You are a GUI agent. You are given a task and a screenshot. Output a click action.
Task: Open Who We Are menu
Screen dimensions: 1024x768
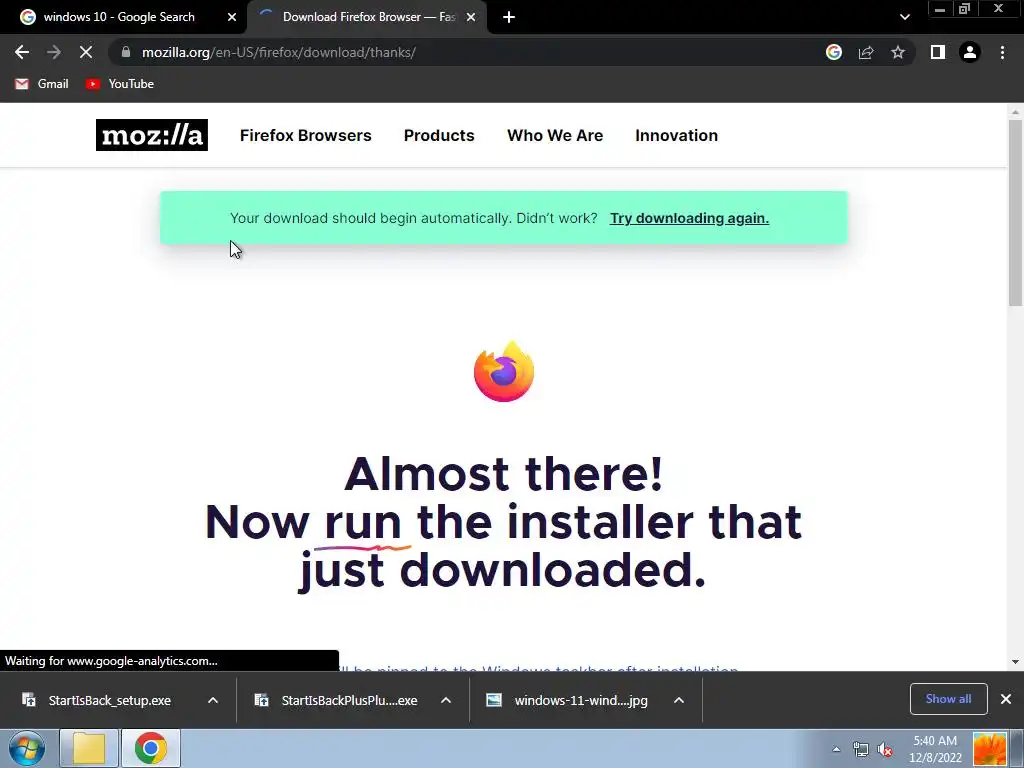[555, 135]
